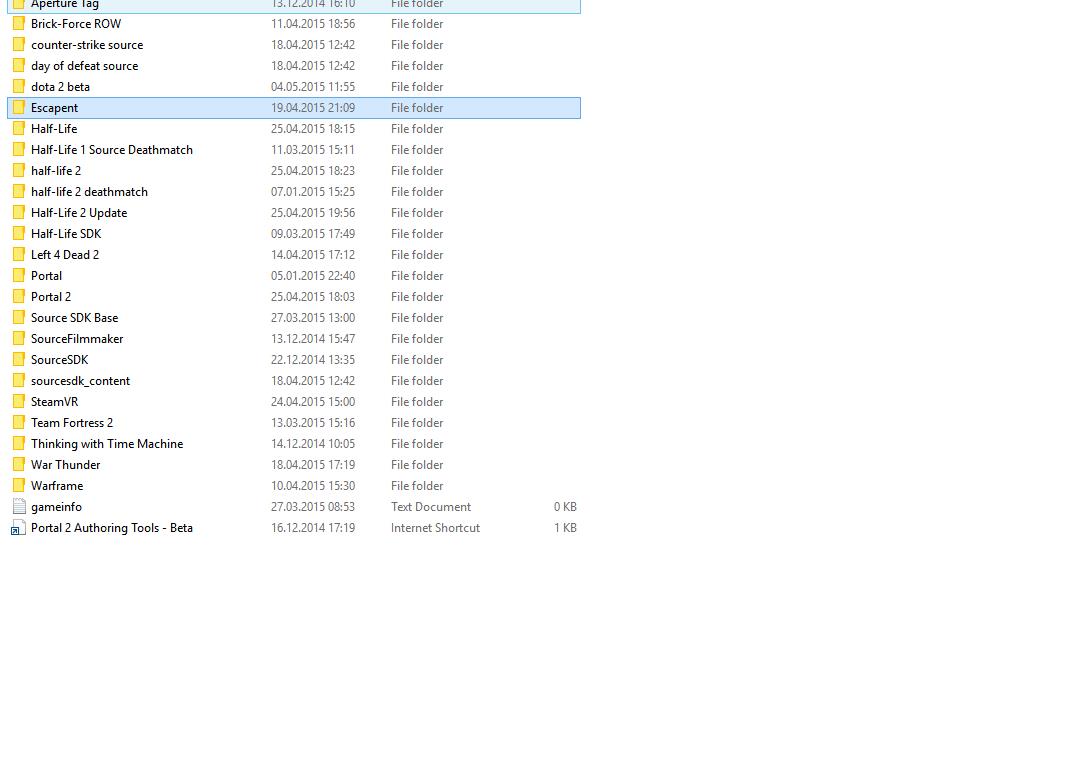The width and height of the screenshot is (1072, 770).
Task: Click the SourceFilmmaker folder icon
Action: 19,338
